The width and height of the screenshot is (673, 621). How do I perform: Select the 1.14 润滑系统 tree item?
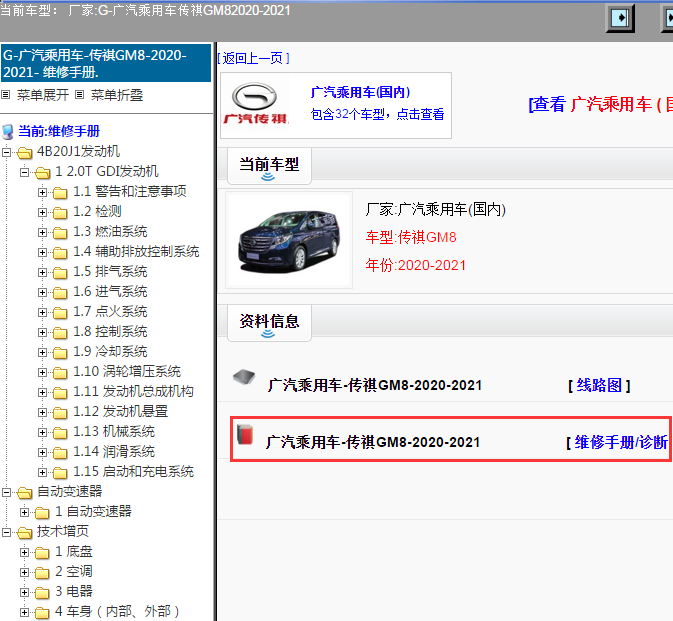[x=114, y=451]
